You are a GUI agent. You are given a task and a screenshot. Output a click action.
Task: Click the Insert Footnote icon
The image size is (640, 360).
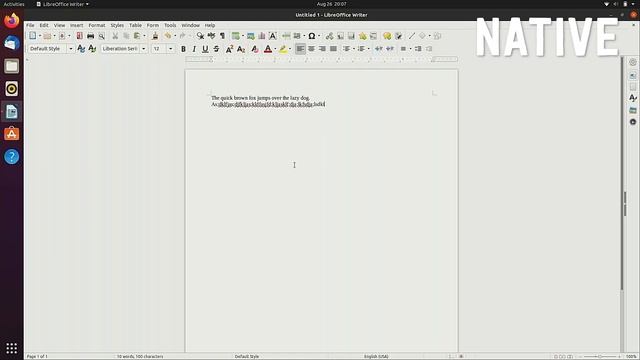pyautogui.click(x=340, y=36)
